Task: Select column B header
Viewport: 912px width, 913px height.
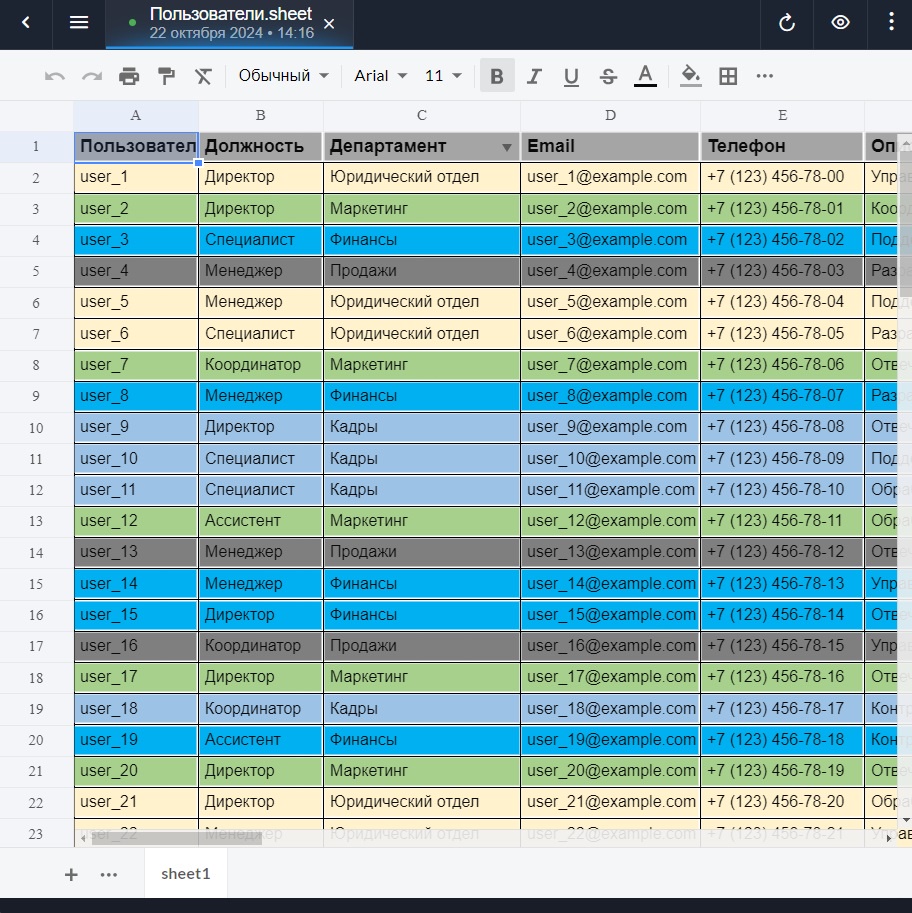Action: (x=260, y=115)
